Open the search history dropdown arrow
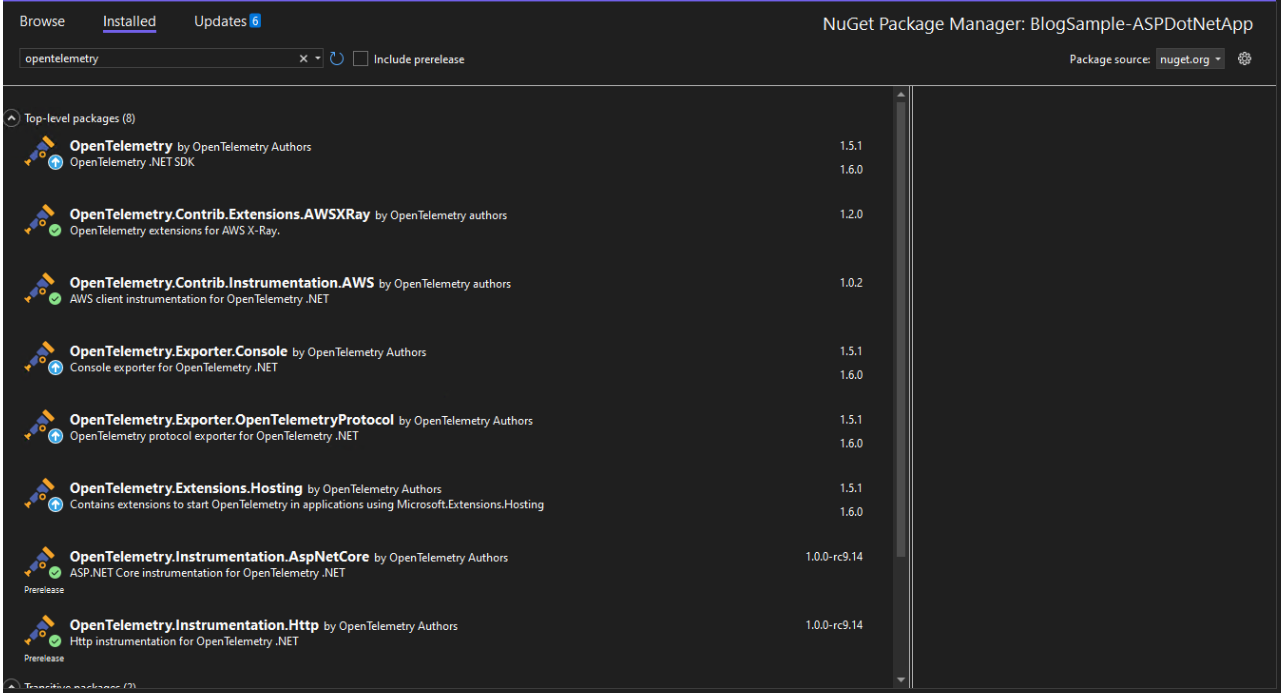This screenshot has height=693, width=1281. pos(318,59)
